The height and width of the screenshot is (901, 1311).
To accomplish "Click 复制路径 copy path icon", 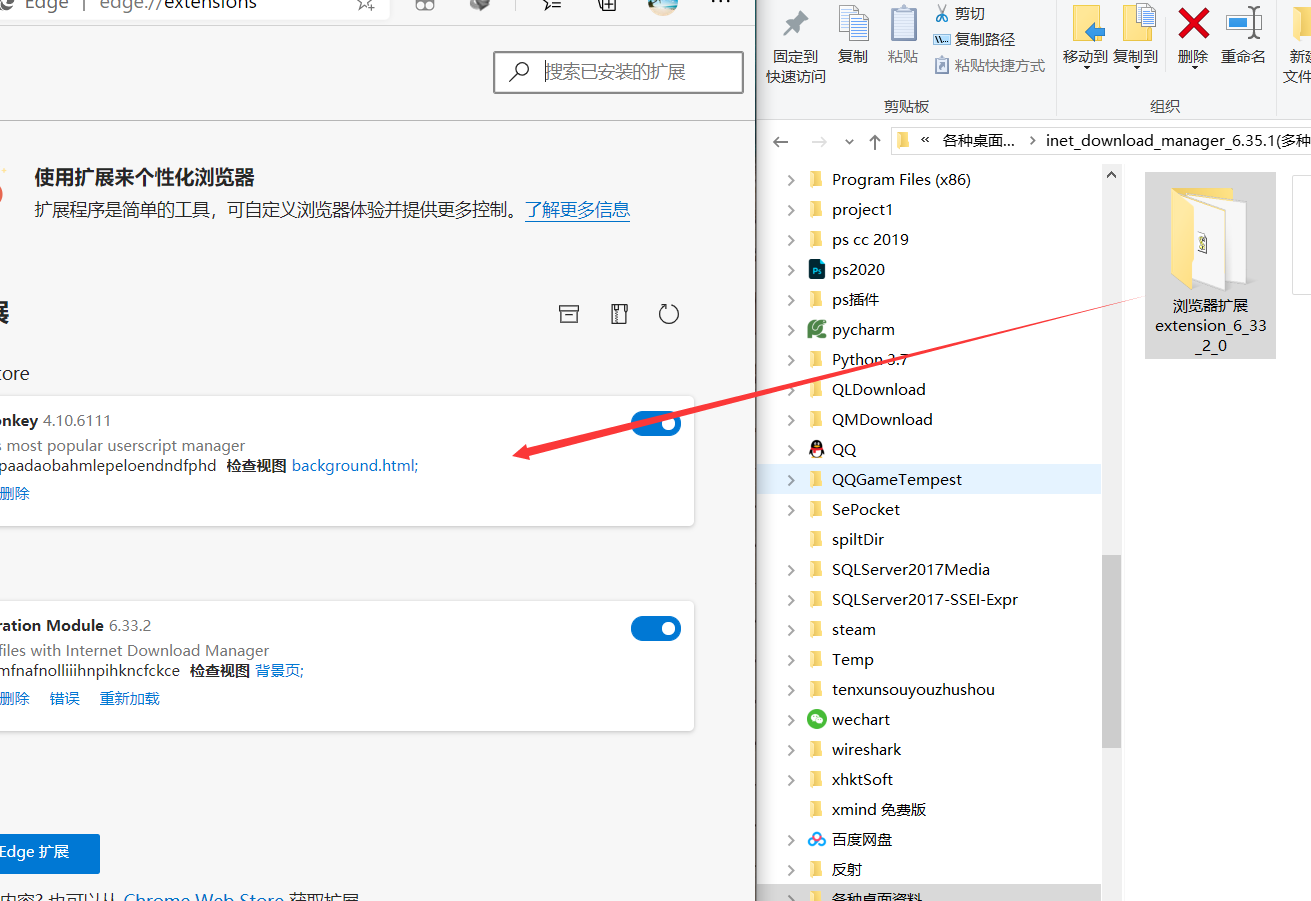I will click(x=941, y=39).
